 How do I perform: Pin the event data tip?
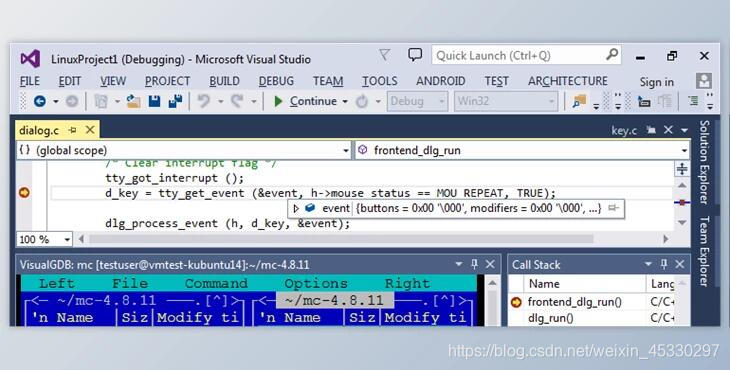pos(614,208)
